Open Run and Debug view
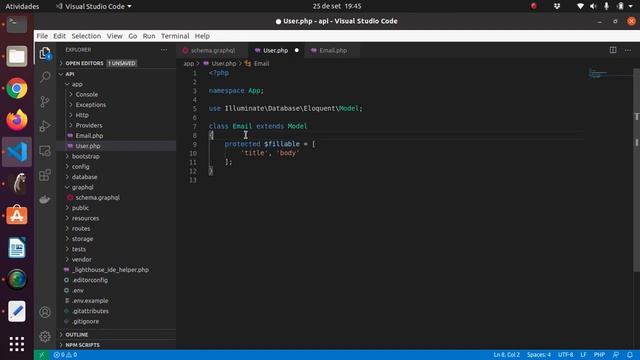640x360 pixels. 45,126
